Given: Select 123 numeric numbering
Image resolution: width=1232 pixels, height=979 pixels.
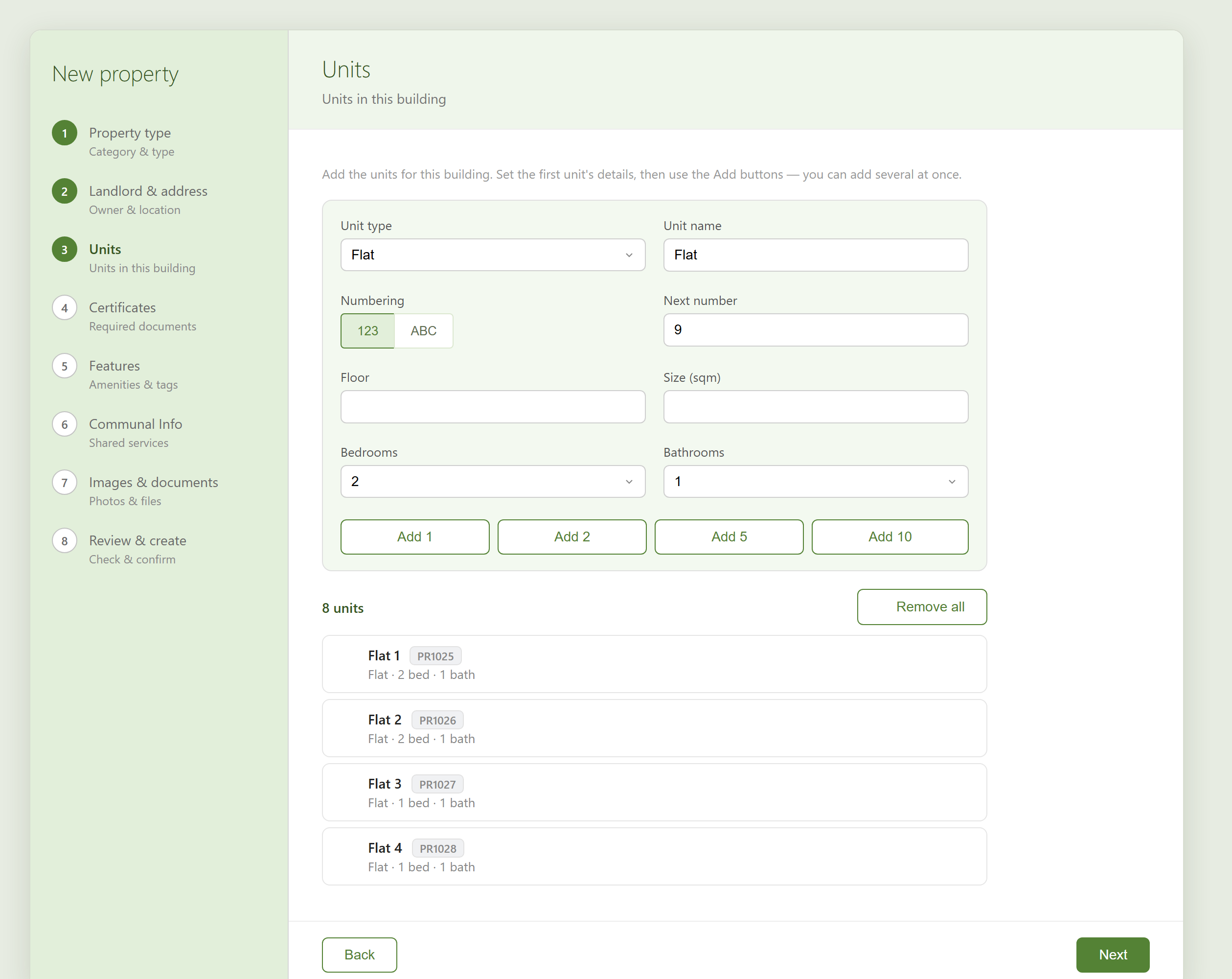Looking at the screenshot, I should tap(367, 330).
